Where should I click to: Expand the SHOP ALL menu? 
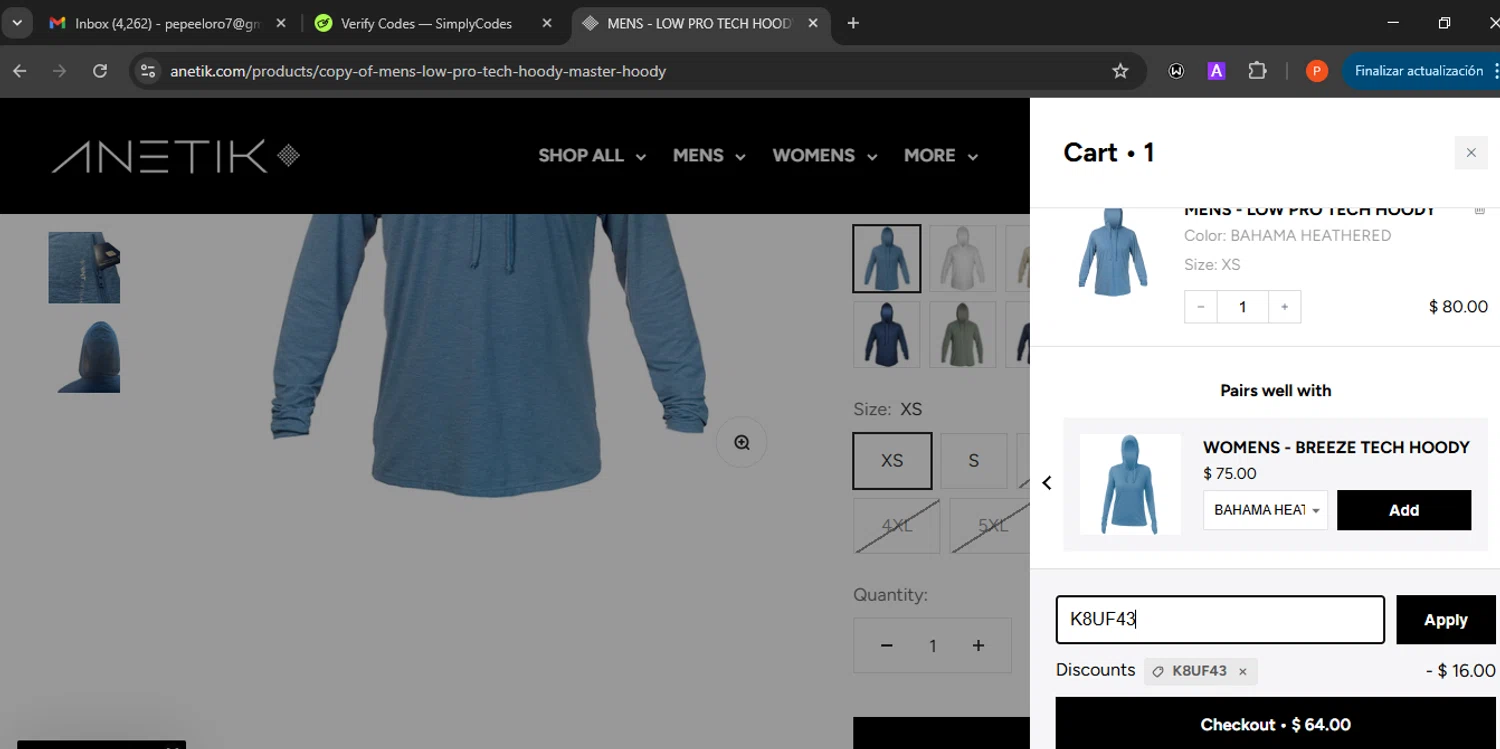click(x=592, y=156)
